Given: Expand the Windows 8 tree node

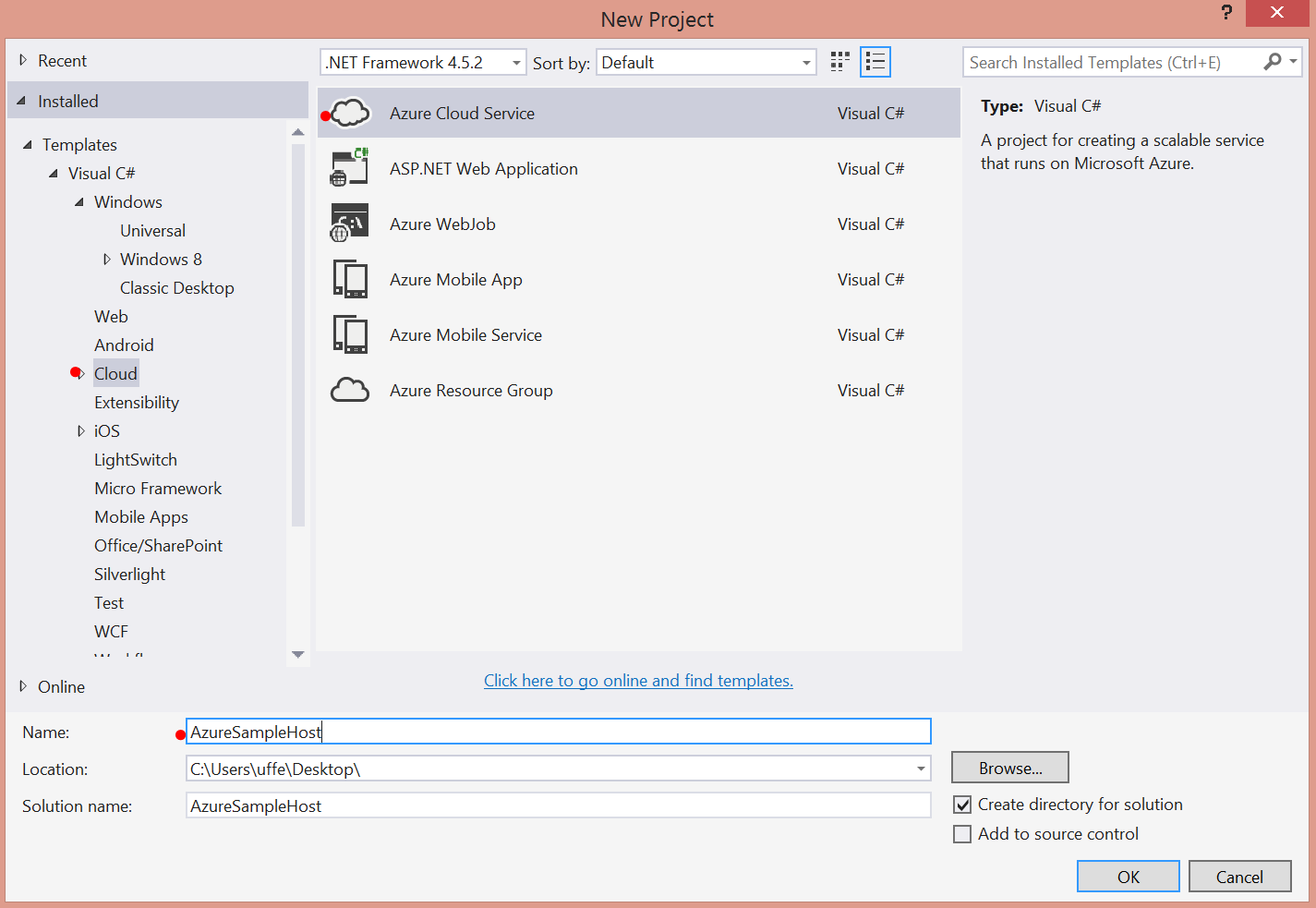Looking at the screenshot, I should 107,260.
